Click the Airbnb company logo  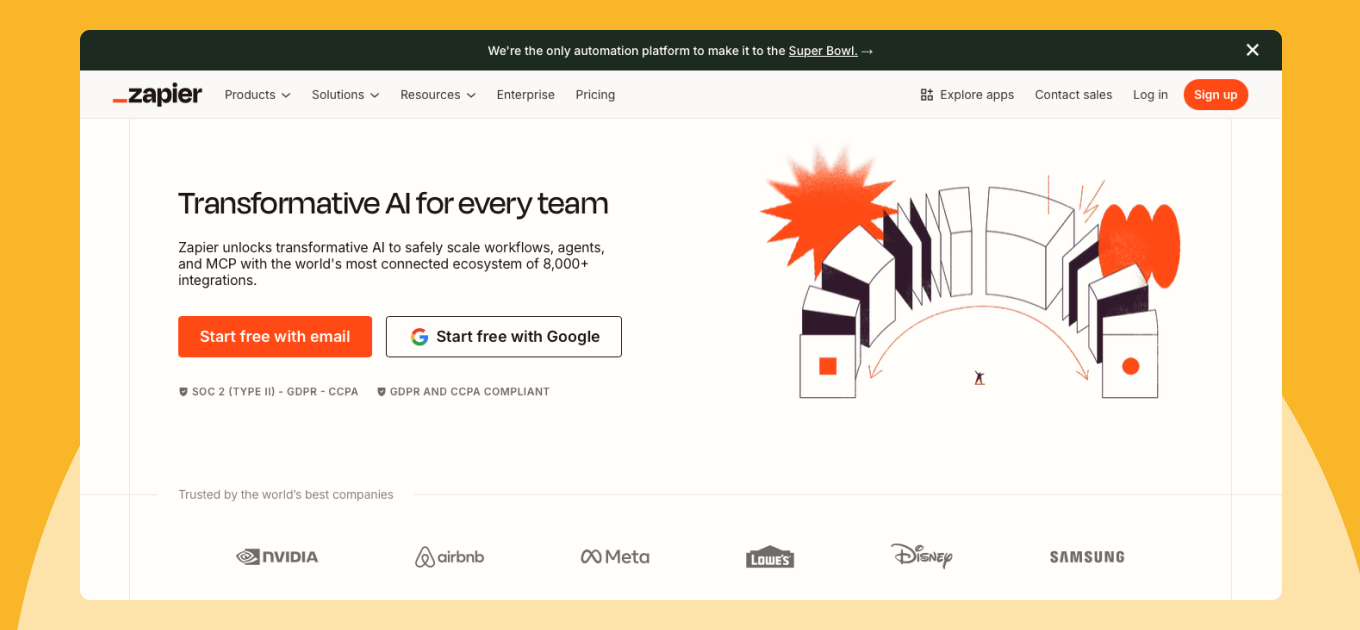click(449, 557)
